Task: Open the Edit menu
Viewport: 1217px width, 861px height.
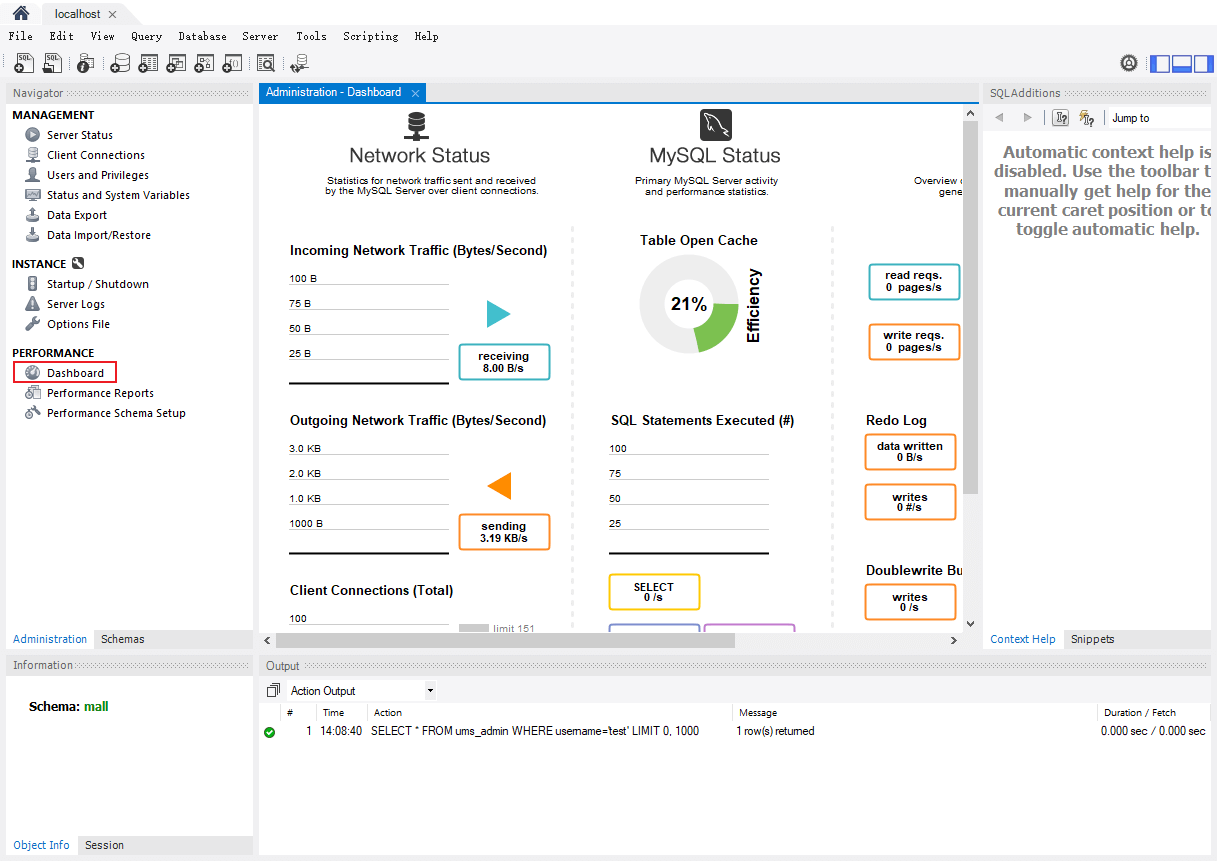Action: point(61,36)
